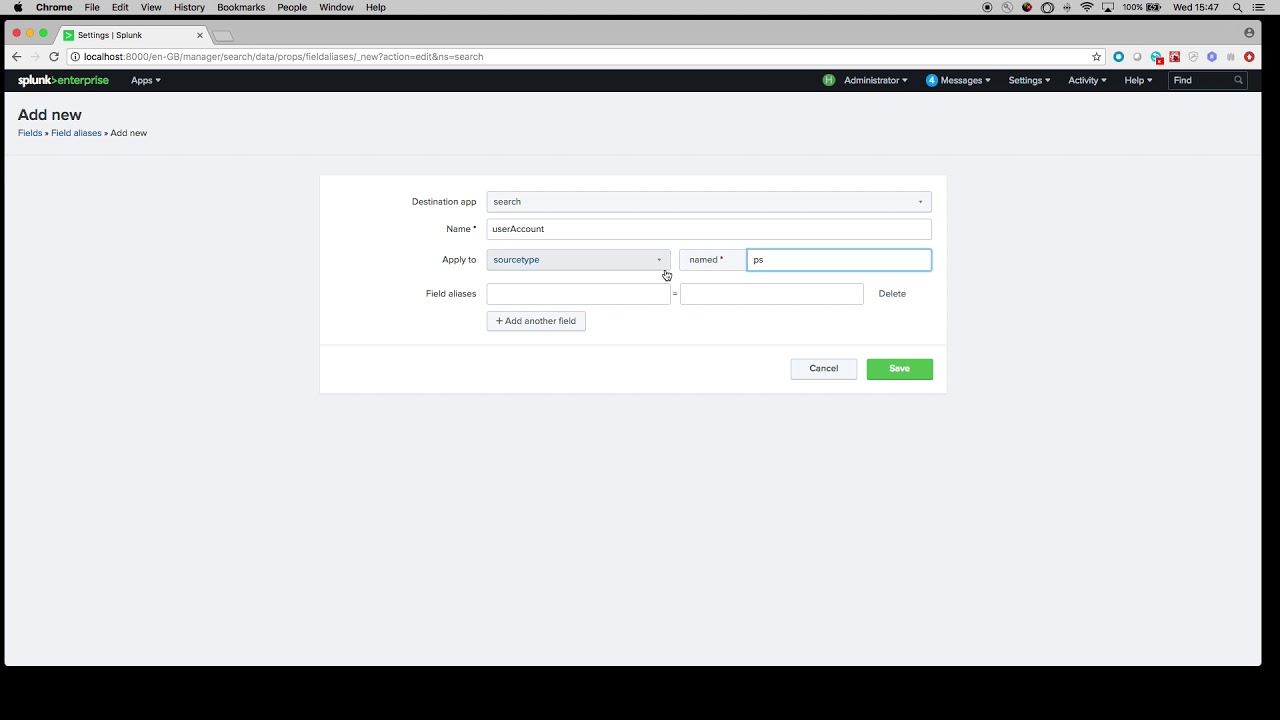The height and width of the screenshot is (720, 1280).
Task: Click the Wed 15:47 clock
Action: tap(1196, 7)
